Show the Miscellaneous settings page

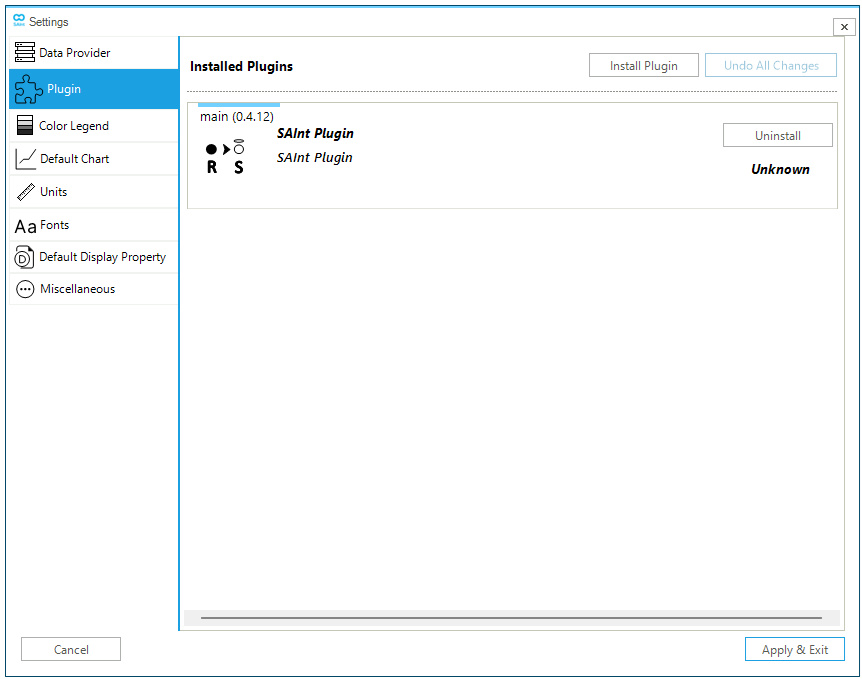click(x=93, y=289)
